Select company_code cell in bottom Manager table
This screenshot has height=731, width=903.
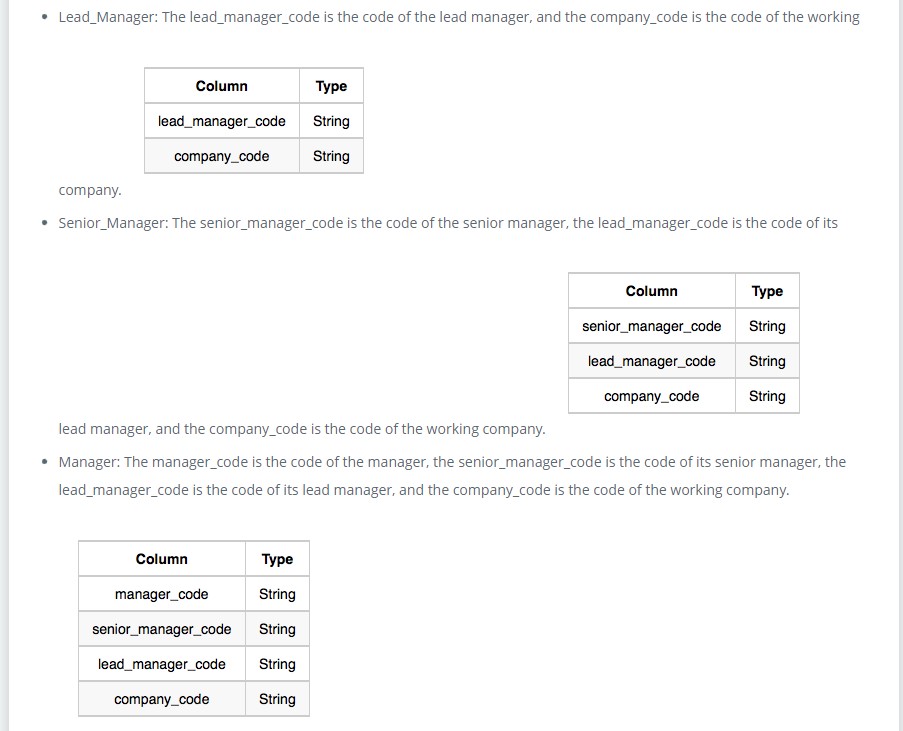coord(161,699)
